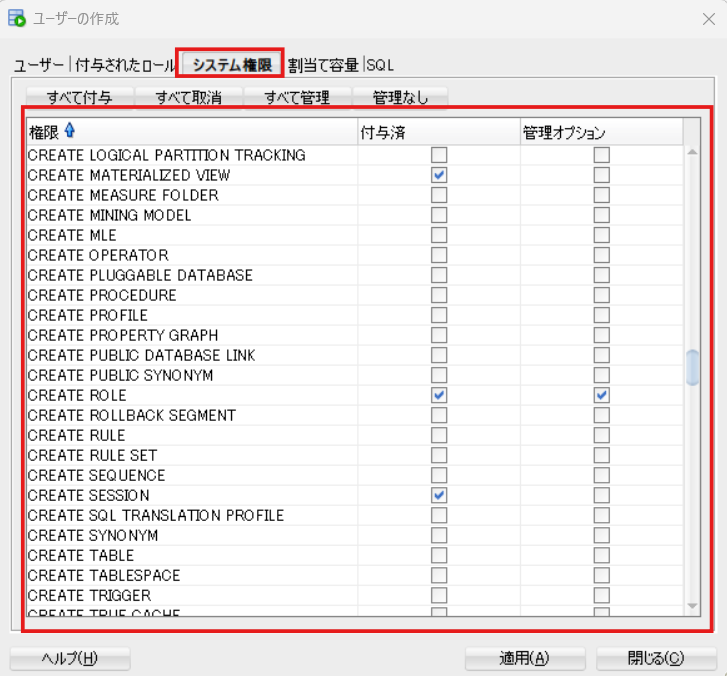The height and width of the screenshot is (676, 727).
Task: Grant CREATE LOGICAL PARTITION TRACKING privilege
Action: pos(439,155)
